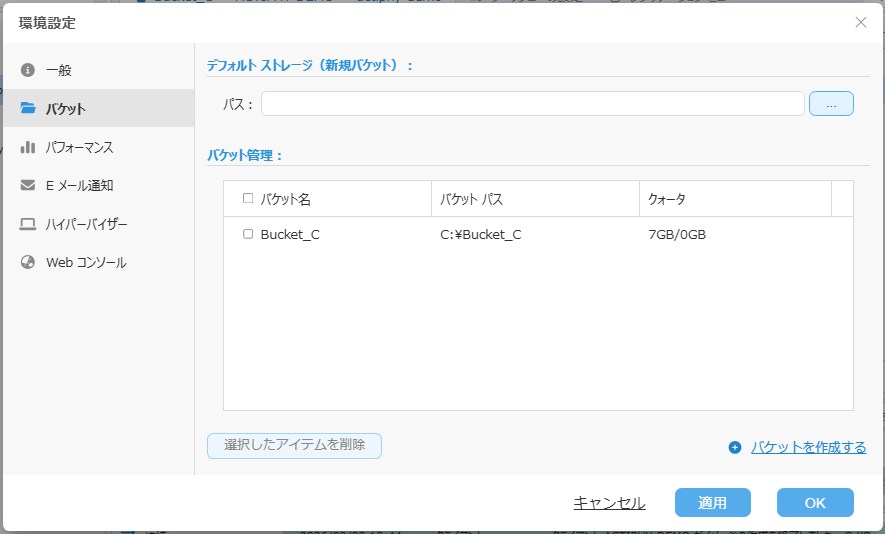Click the globe icon for Web コンソール
The height and width of the screenshot is (534, 885).
28,262
